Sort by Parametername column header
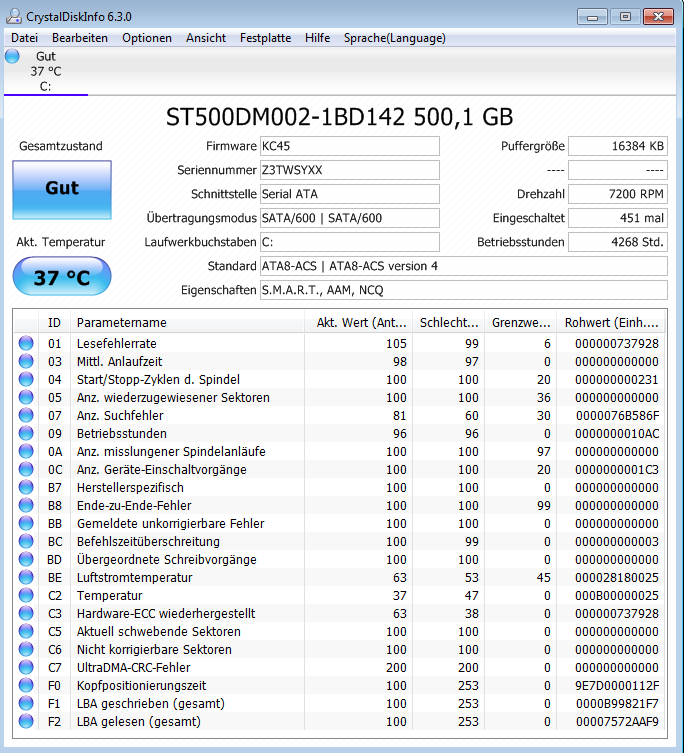Image resolution: width=684 pixels, height=753 pixels. (187, 322)
